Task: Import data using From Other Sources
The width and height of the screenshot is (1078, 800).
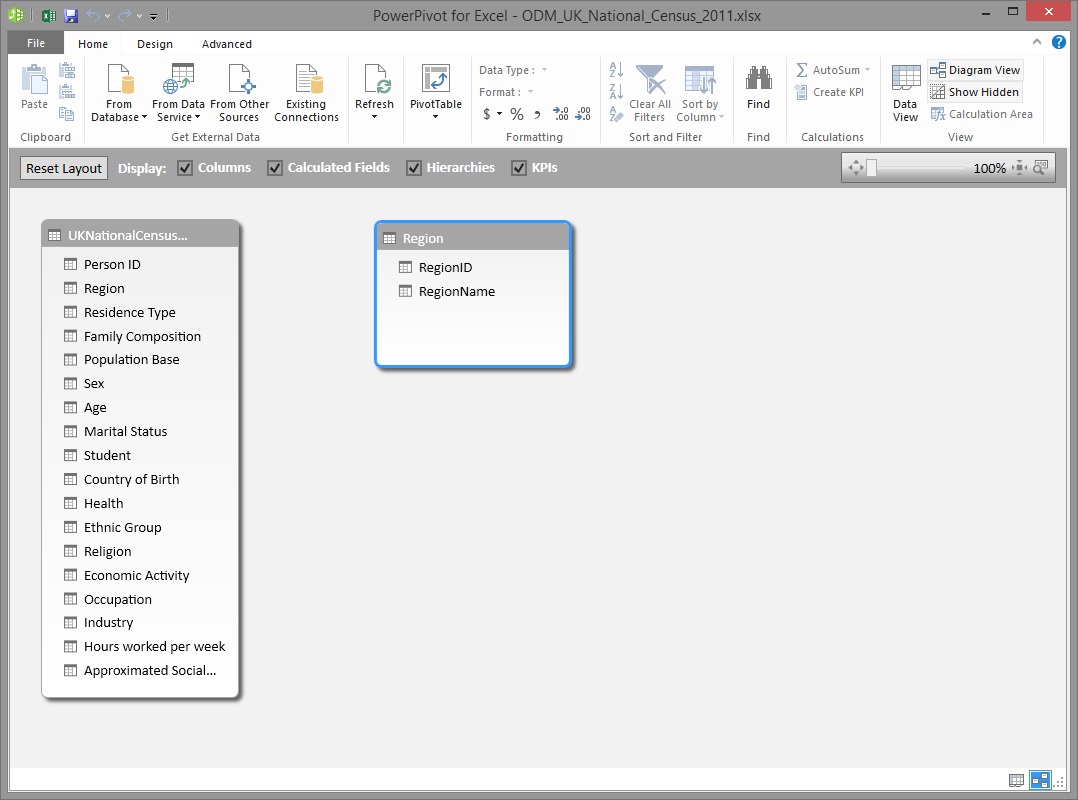Action: pyautogui.click(x=239, y=93)
